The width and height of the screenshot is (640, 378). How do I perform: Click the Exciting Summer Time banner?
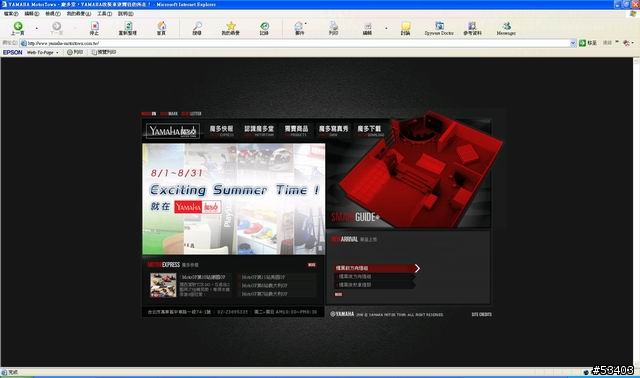tap(234, 199)
